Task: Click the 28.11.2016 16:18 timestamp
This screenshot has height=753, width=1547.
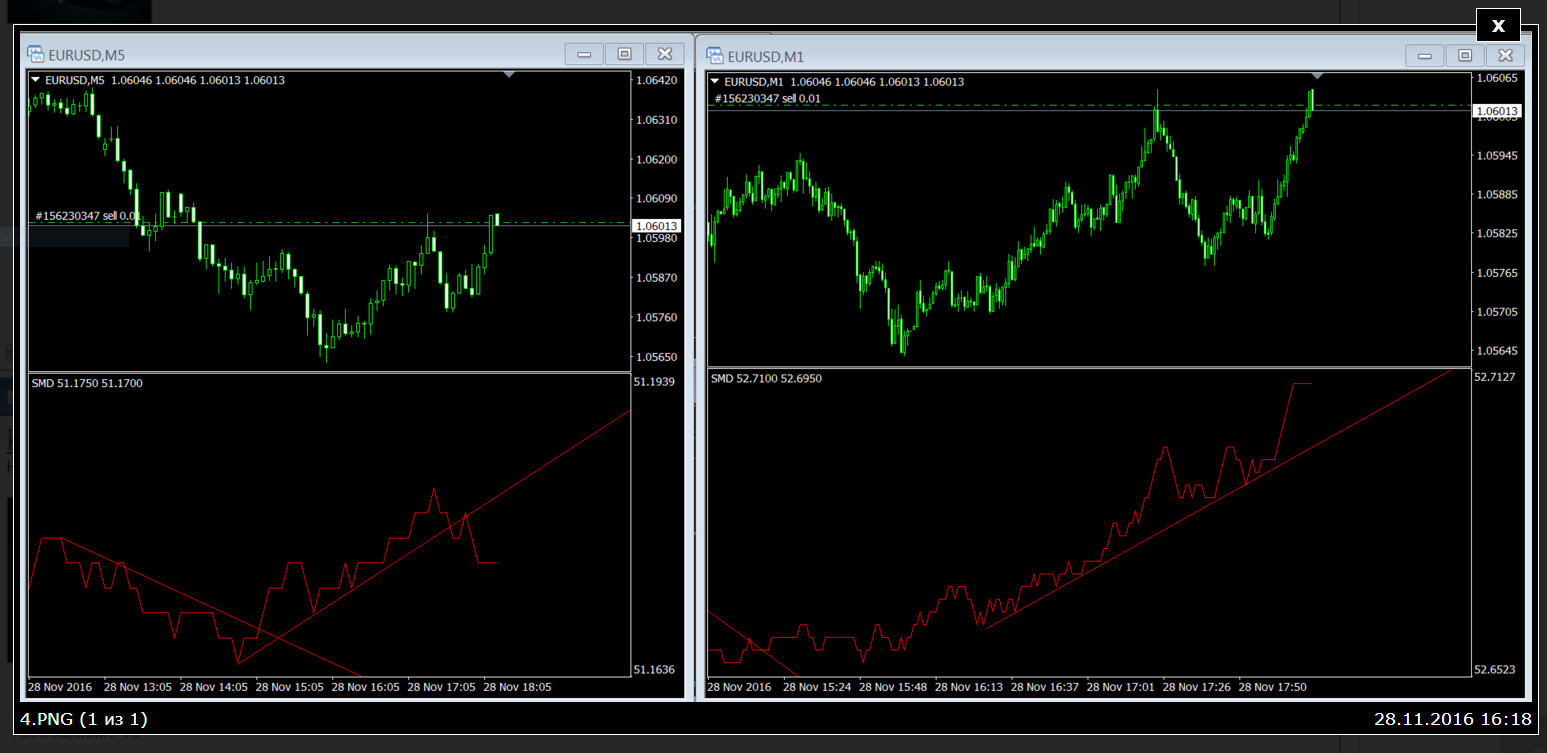Action: [1453, 719]
